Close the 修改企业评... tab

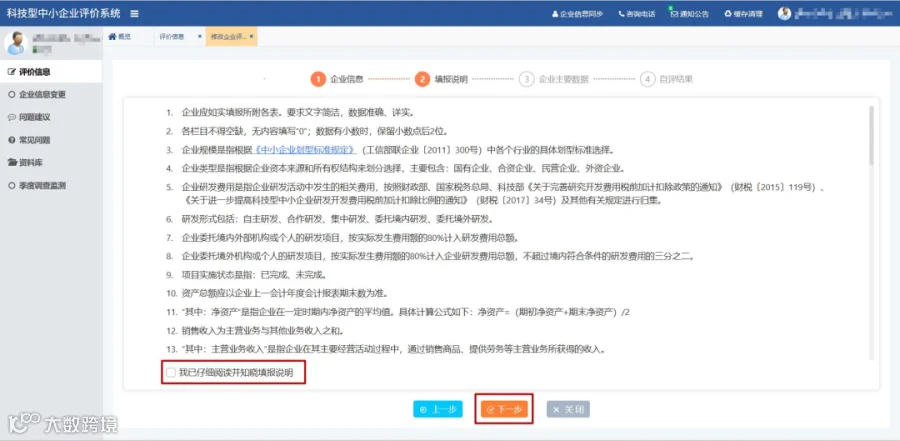[x=251, y=36]
